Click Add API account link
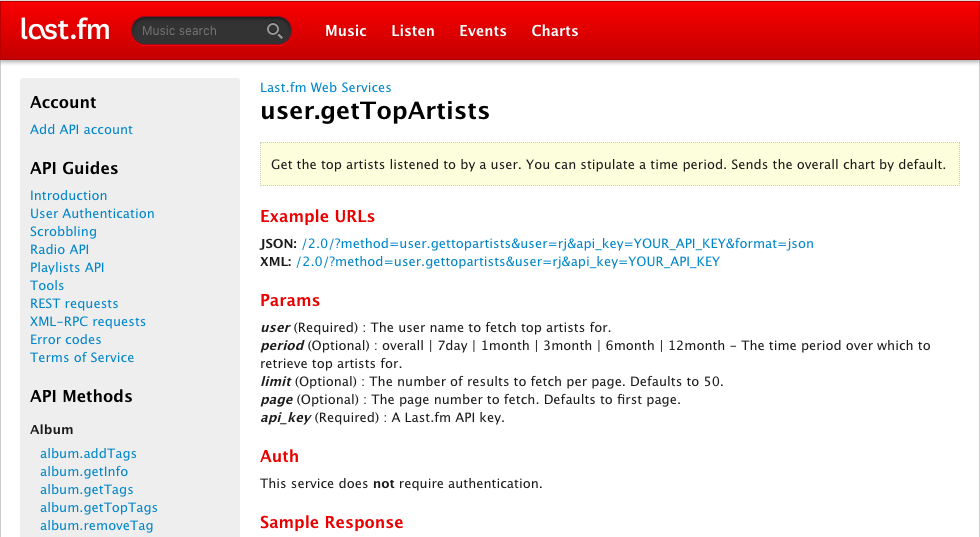The height and width of the screenshot is (537, 980). [81, 129]
